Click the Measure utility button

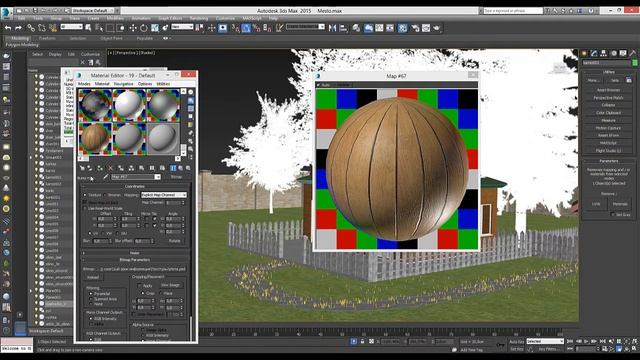[609, 120]
